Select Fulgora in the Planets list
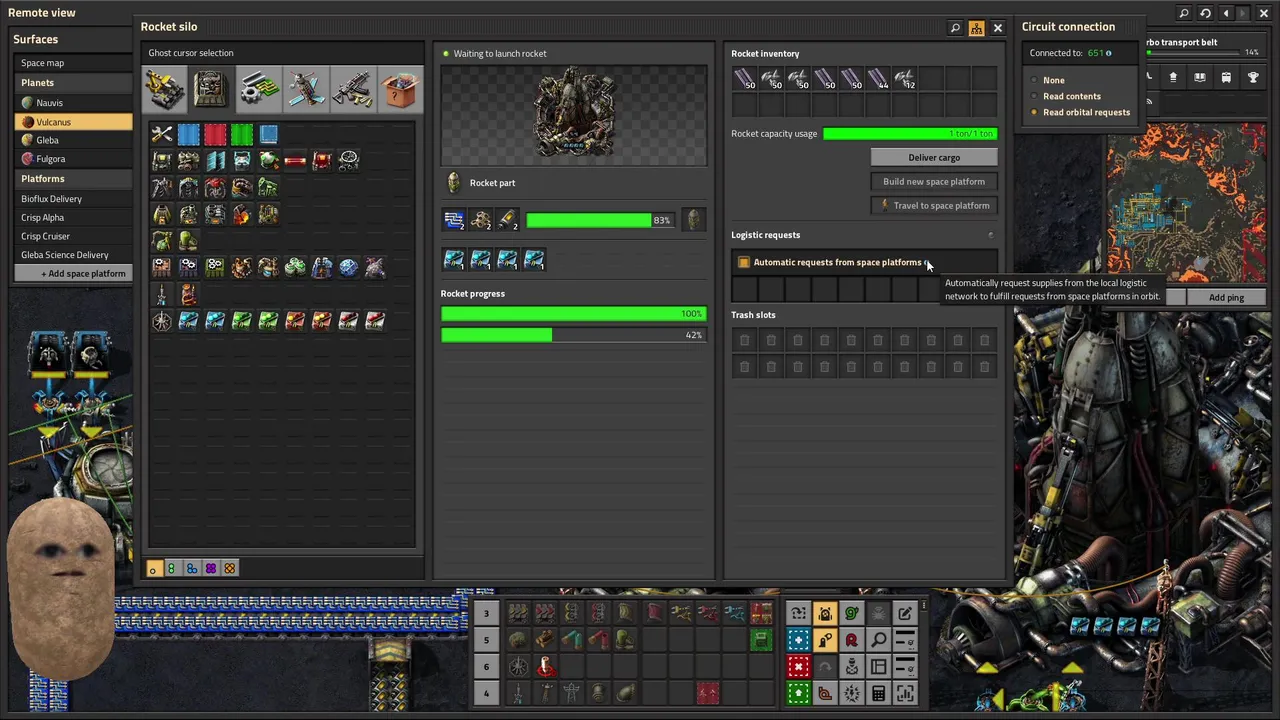 pos(72,159)
